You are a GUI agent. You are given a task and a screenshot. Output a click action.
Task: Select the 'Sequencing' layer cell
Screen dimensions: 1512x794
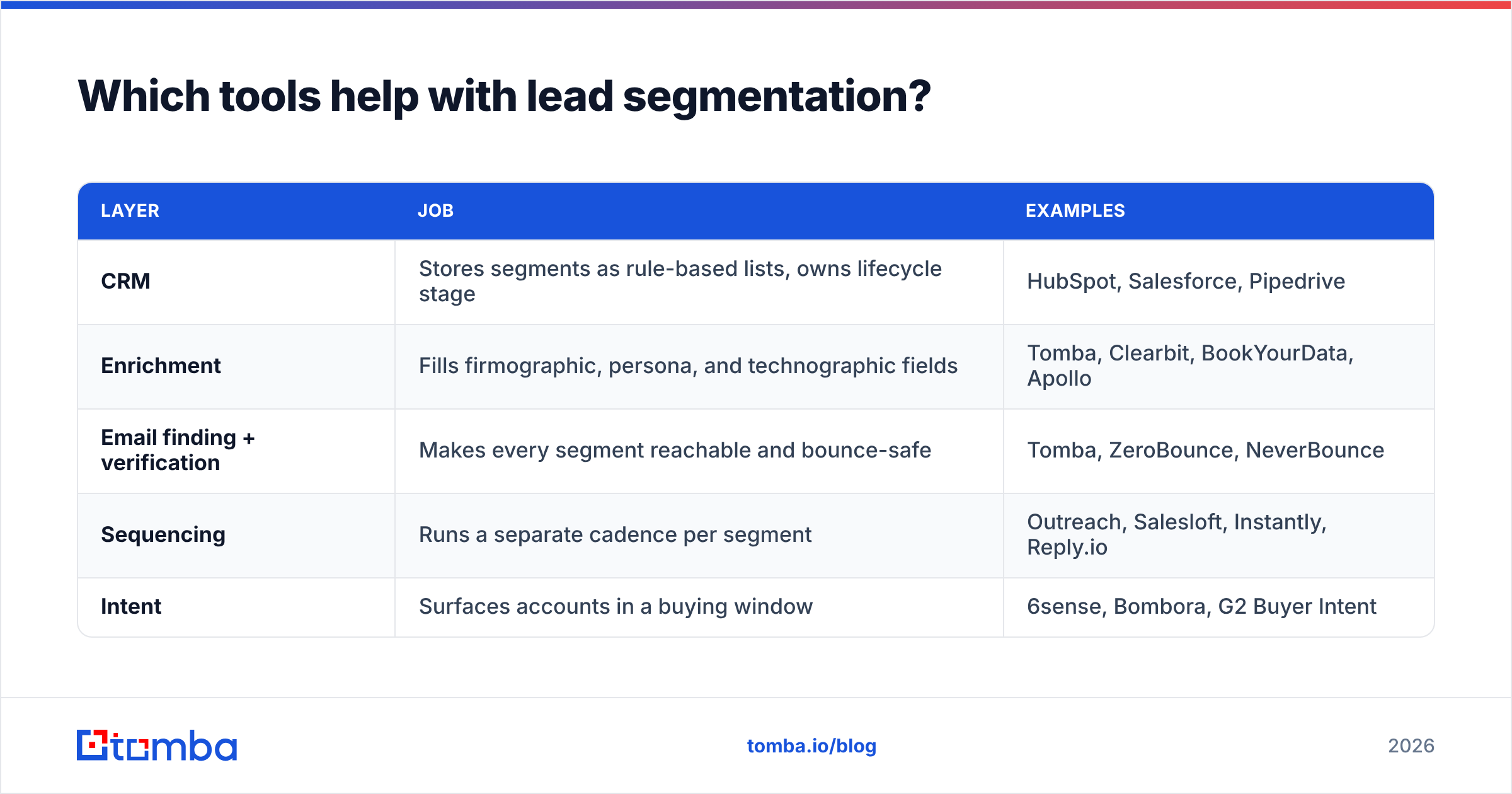236,535
